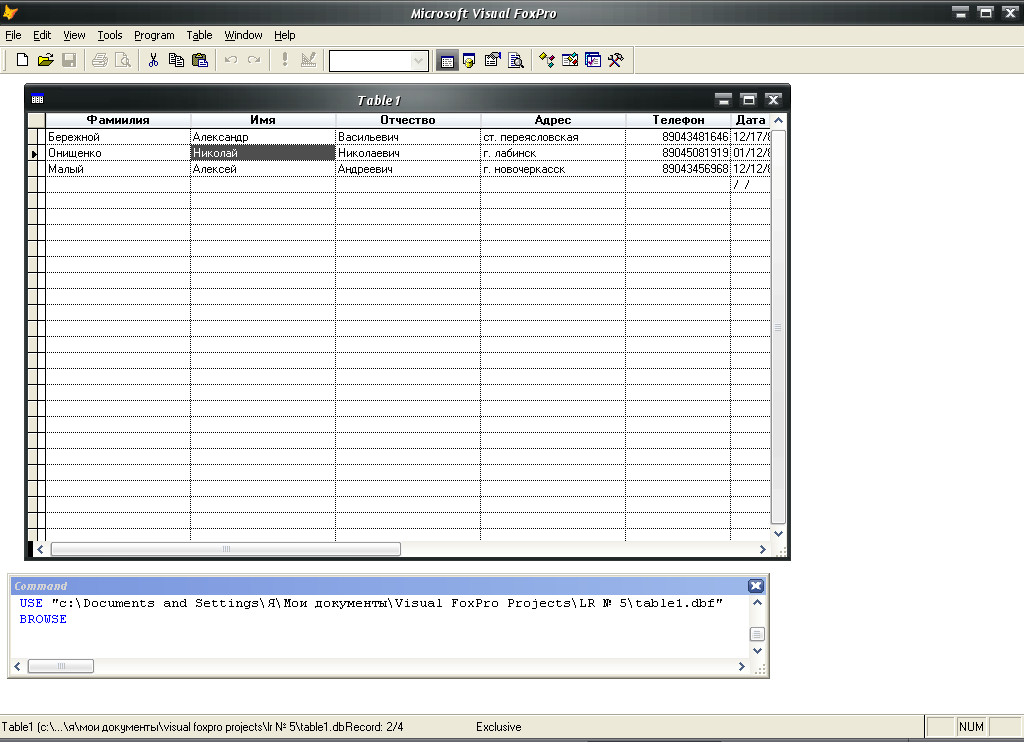Click Table1 window table icon
The image size is (1024, 742).
click(x=37, y=99)
